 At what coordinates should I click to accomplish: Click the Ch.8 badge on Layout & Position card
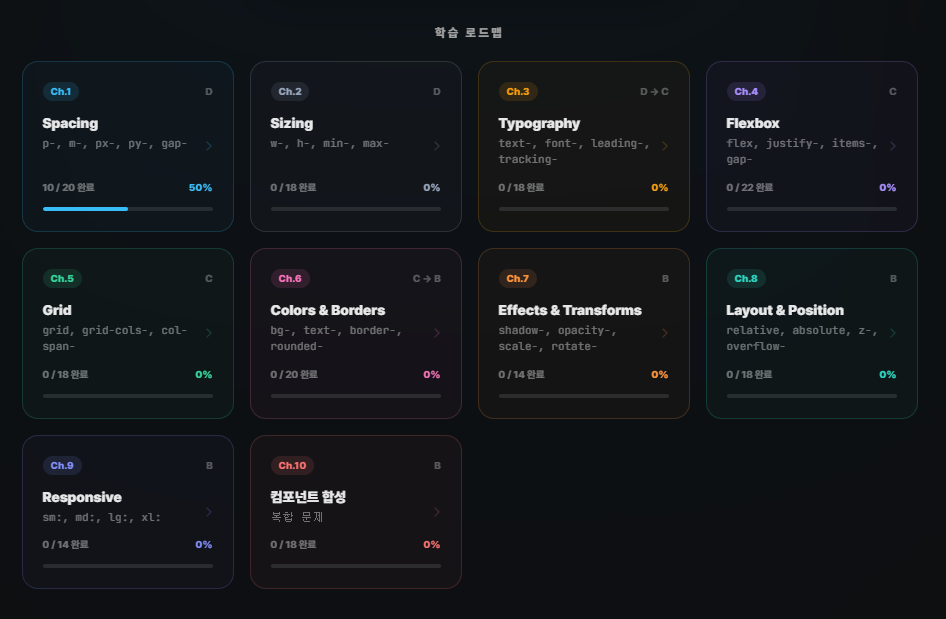click(x=746, y=279)
